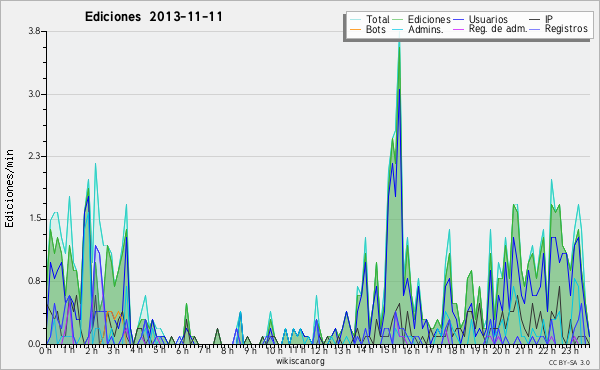Screen dimensions: 600x370
Task: Click the Total legend color line
Action: pos(355,20)
